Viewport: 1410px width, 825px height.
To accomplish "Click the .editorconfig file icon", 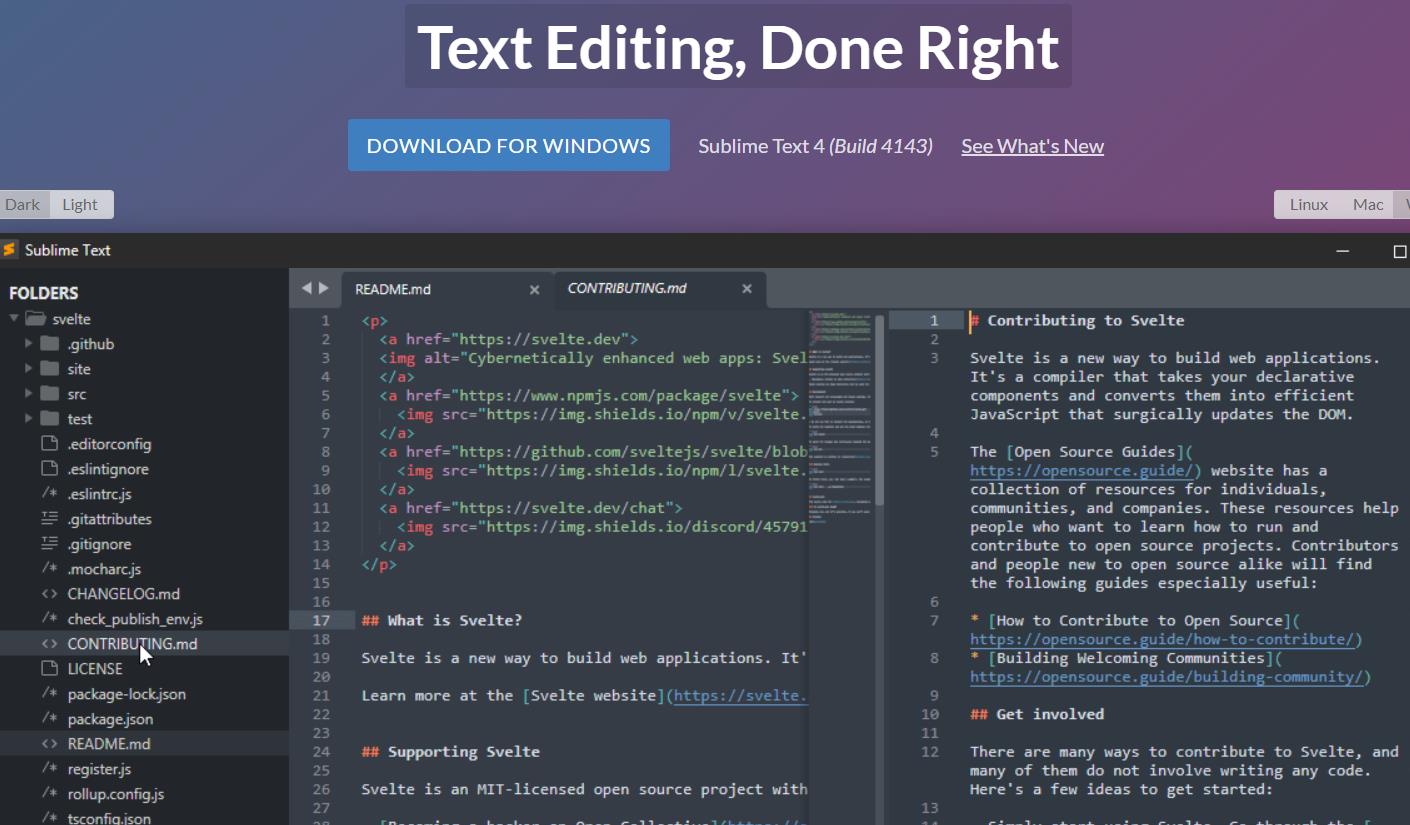I will click(50, 444).
